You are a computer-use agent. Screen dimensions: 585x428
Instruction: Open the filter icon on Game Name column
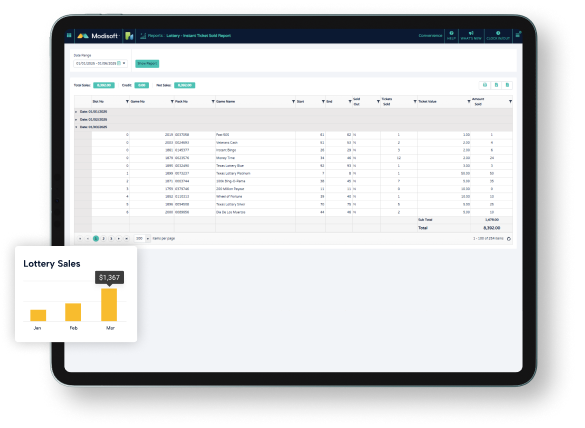pos(293,101)
